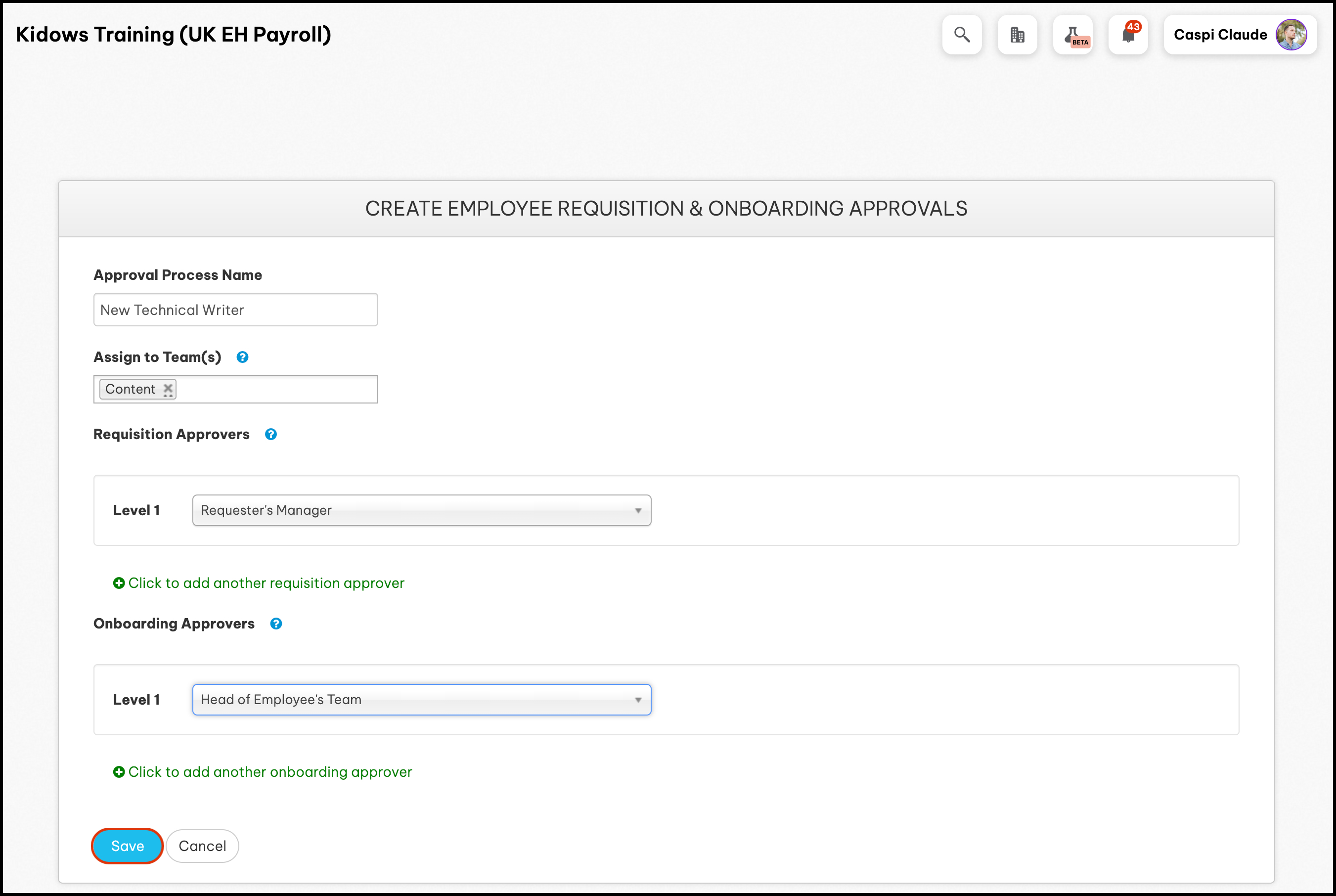This screenshot has width=1336, height=896.
Task: Add another requisition approver link
Action: (259, 583)
